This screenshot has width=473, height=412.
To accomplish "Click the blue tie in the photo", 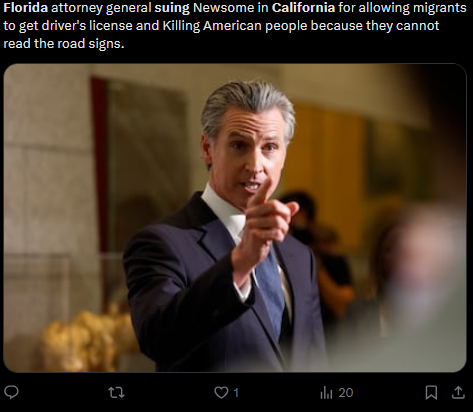I will [271, 290].
